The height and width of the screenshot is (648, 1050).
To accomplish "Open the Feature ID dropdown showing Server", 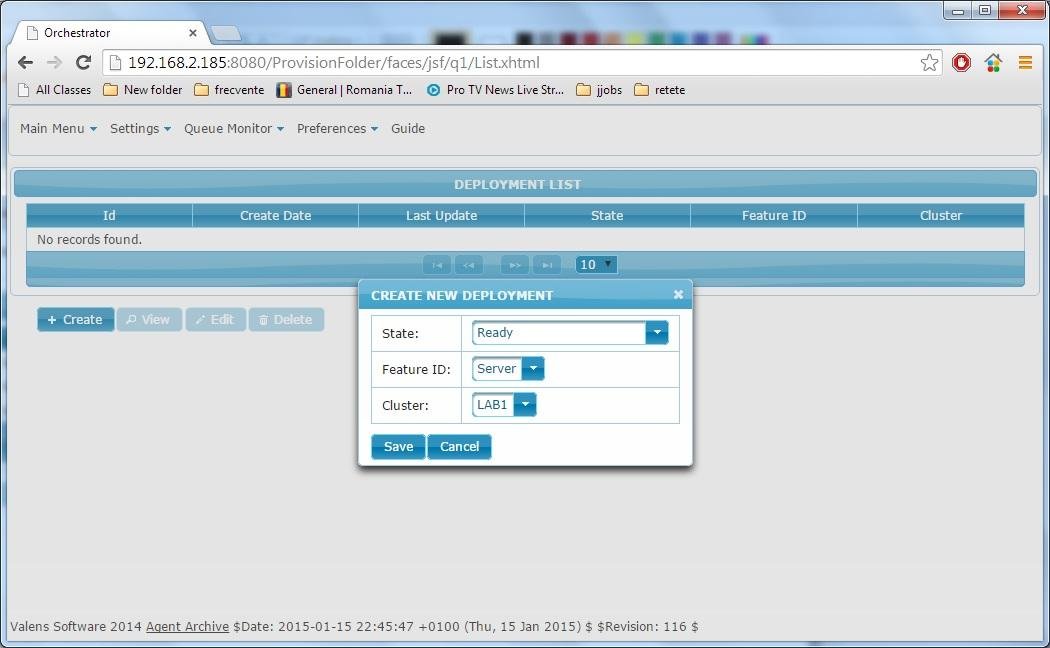I will click(x=533, y=368).
